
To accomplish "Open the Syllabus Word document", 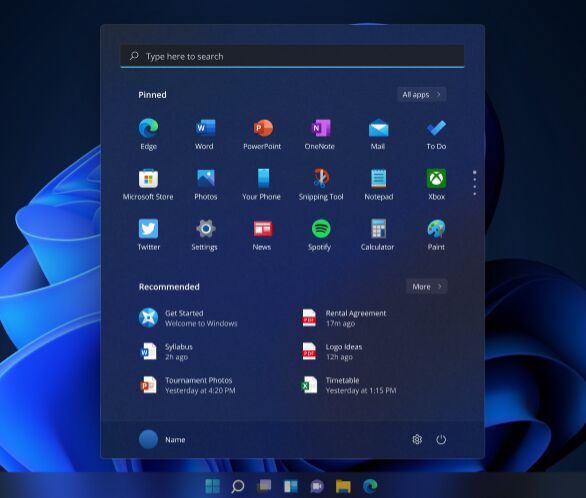I will point(166,352).
